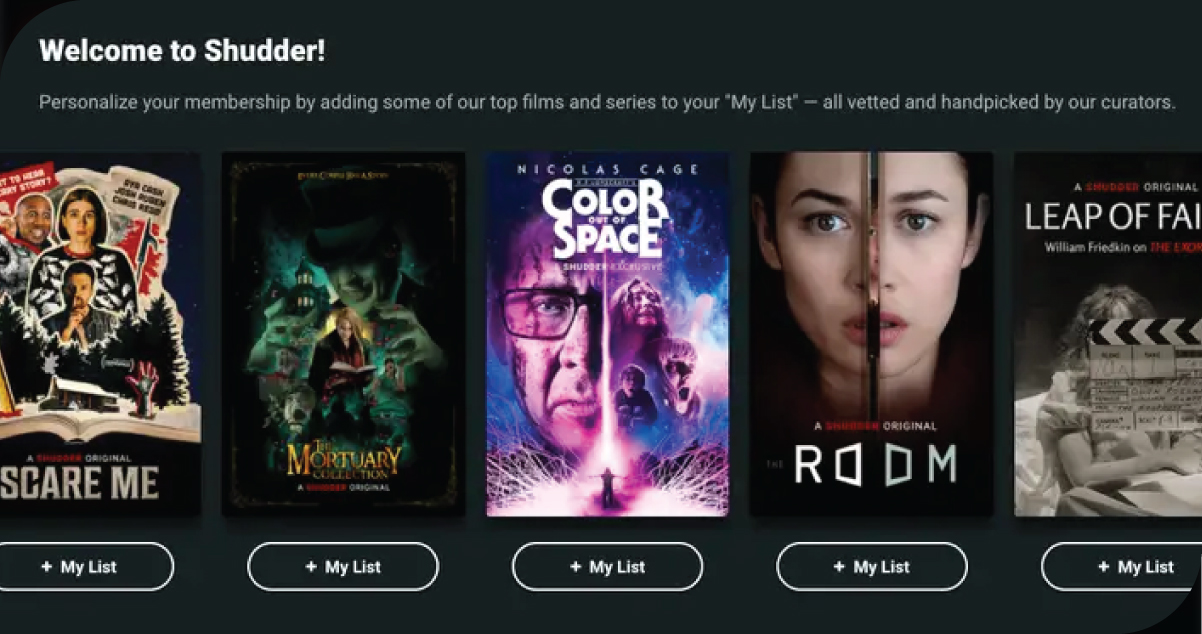Click the plus icon under Scare Me
Screen dimensions: 1202x634
tap(46, 567)
